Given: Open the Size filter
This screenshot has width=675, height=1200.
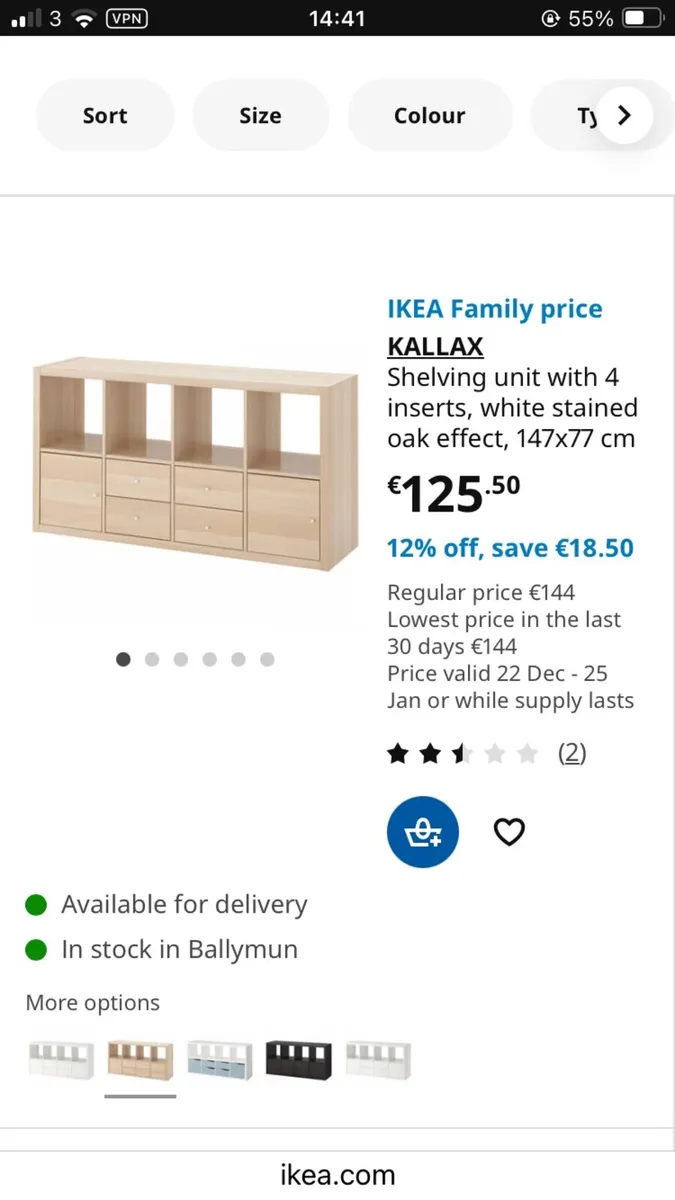Looking at the screenshot, I should point(261,115).
